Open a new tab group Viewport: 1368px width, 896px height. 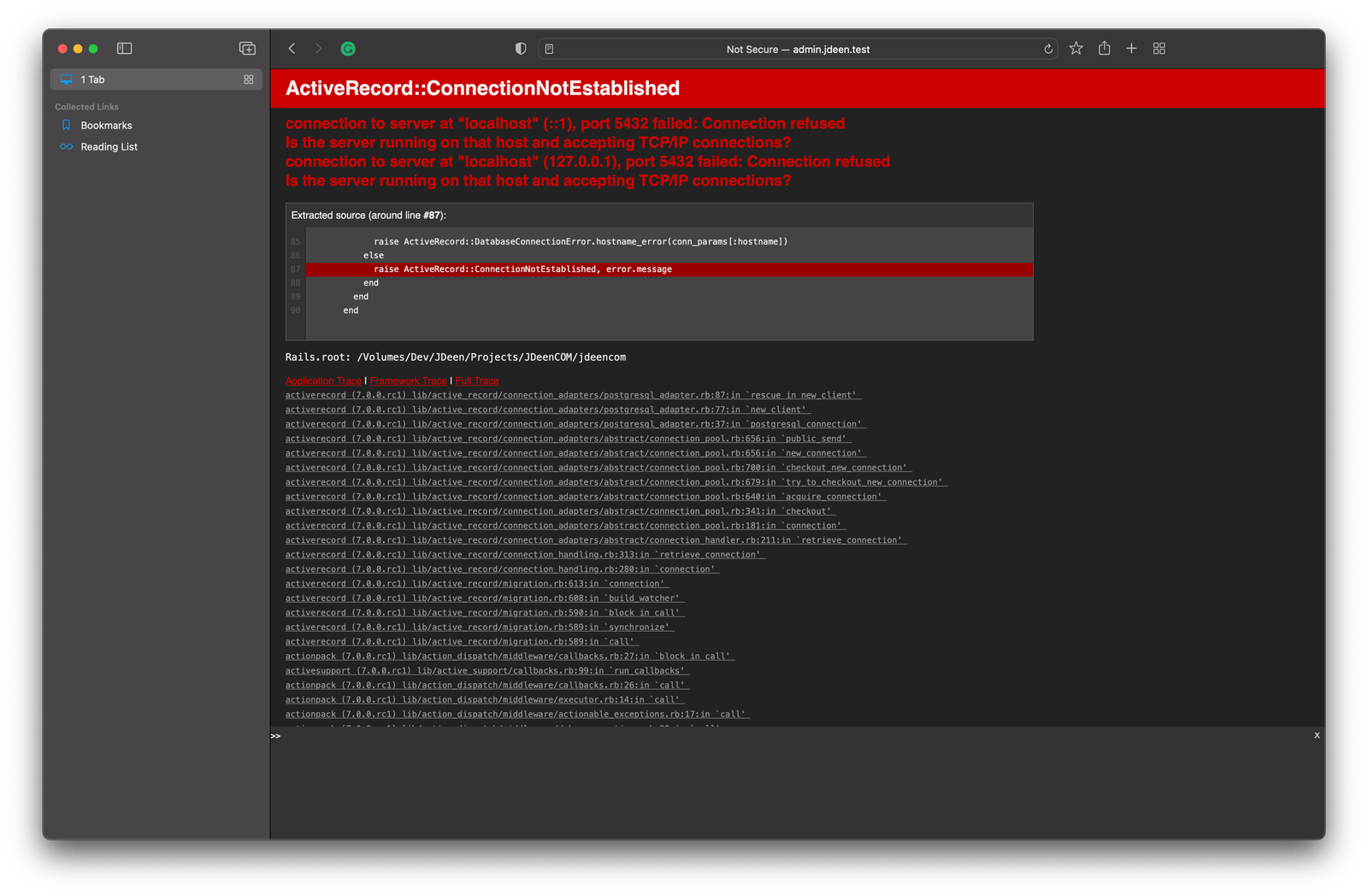(247, 49)
